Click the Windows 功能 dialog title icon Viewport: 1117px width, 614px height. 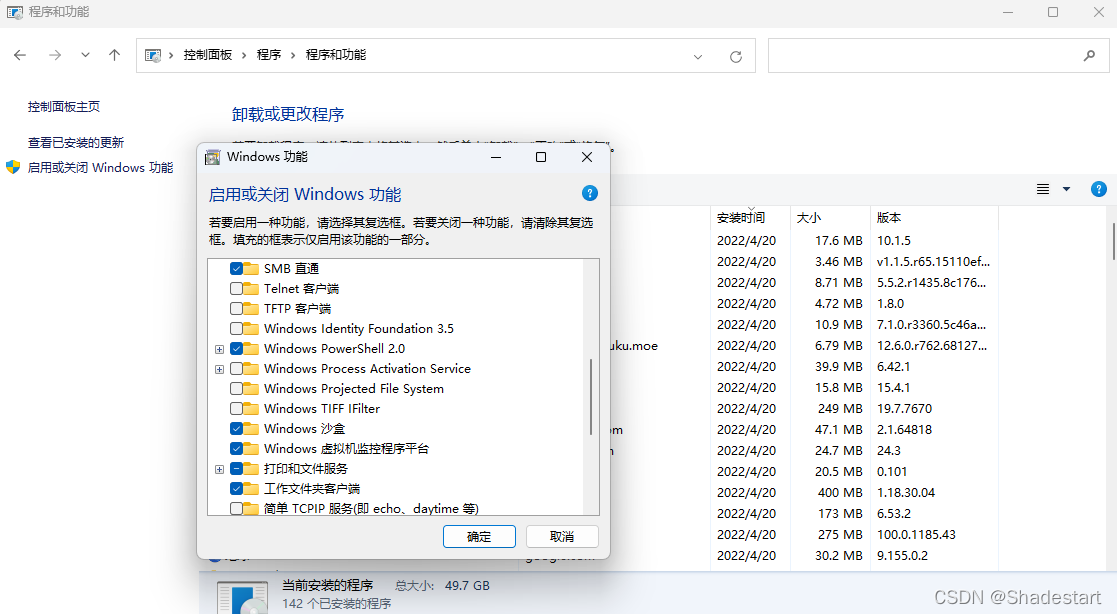(212, 157)
